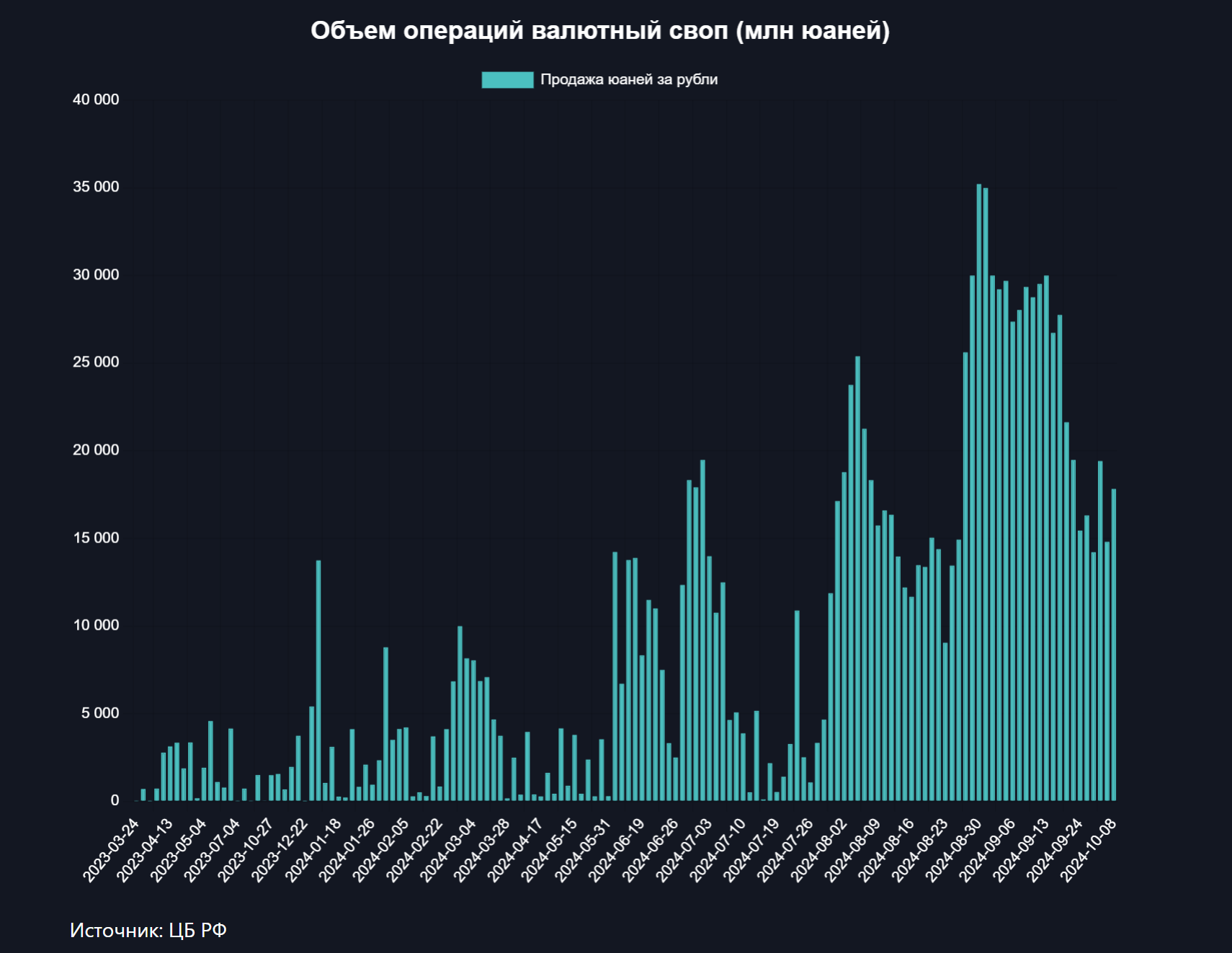
Task: Select the 2024-05-31 date label
Action: click(x=583, y=849)
